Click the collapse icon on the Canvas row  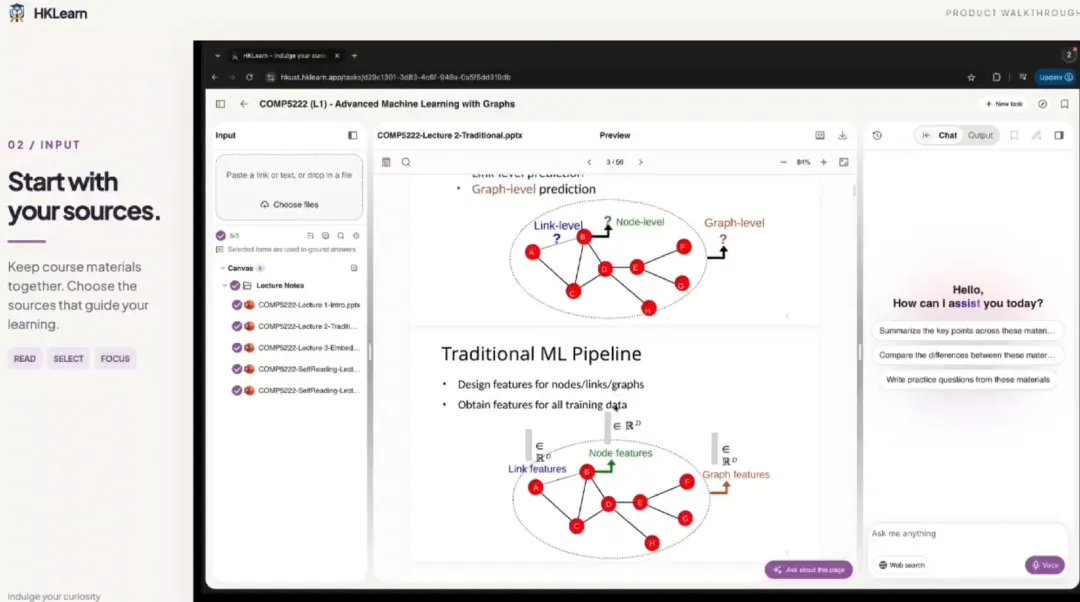point(354,268)
